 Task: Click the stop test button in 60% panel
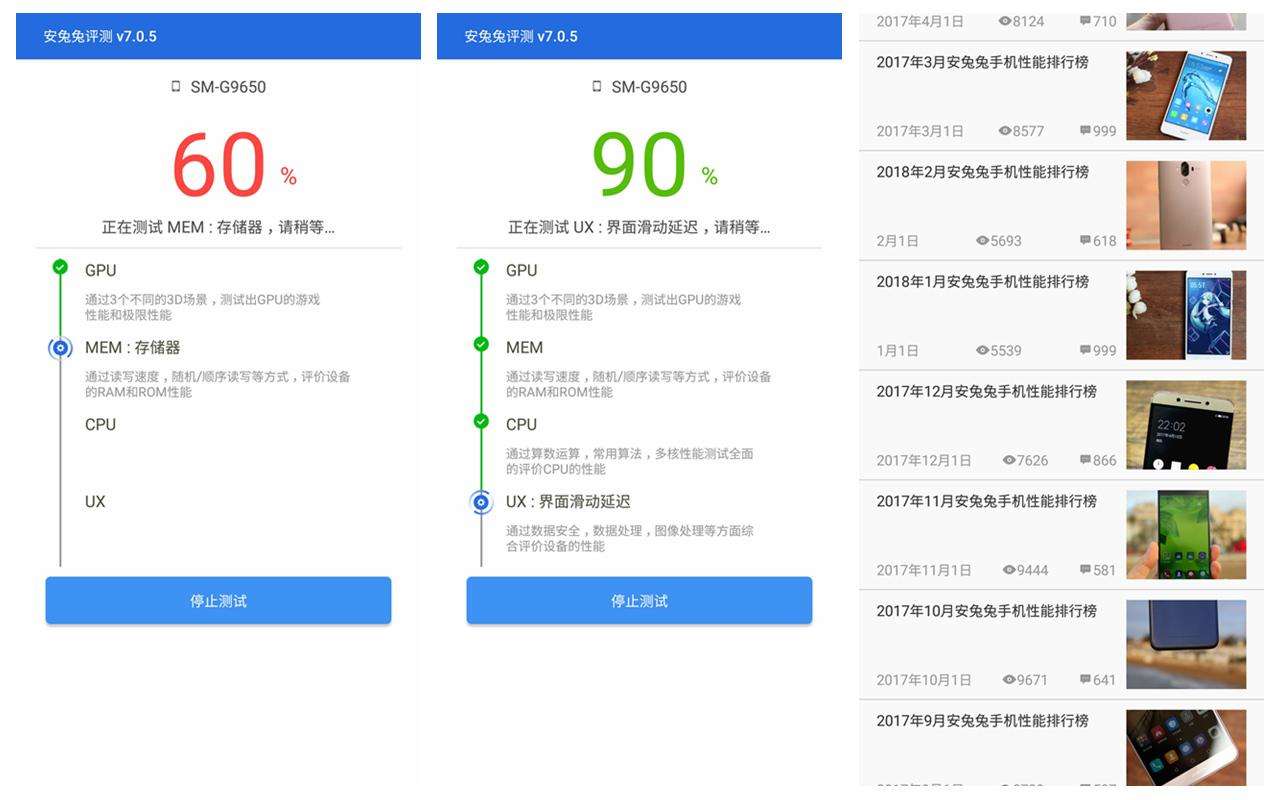tap(218, 601)
